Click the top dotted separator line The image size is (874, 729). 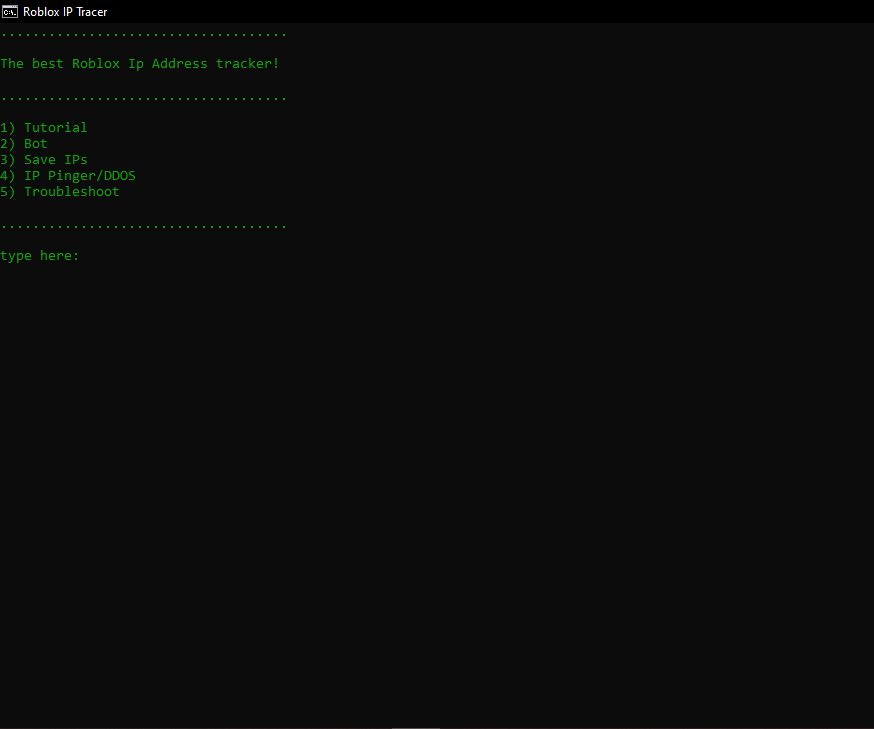[x=143, y=31]
